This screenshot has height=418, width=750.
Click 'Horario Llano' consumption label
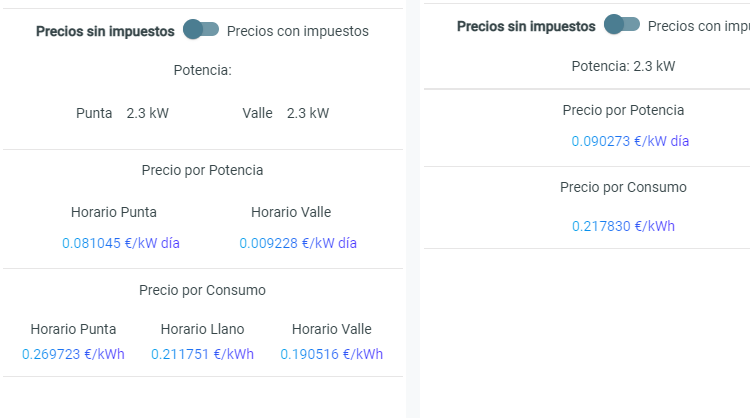click(x=202, y=329)
